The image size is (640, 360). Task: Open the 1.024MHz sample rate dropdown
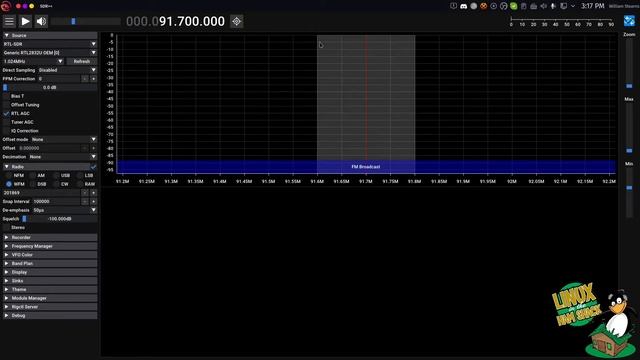[x=33, y=61]
